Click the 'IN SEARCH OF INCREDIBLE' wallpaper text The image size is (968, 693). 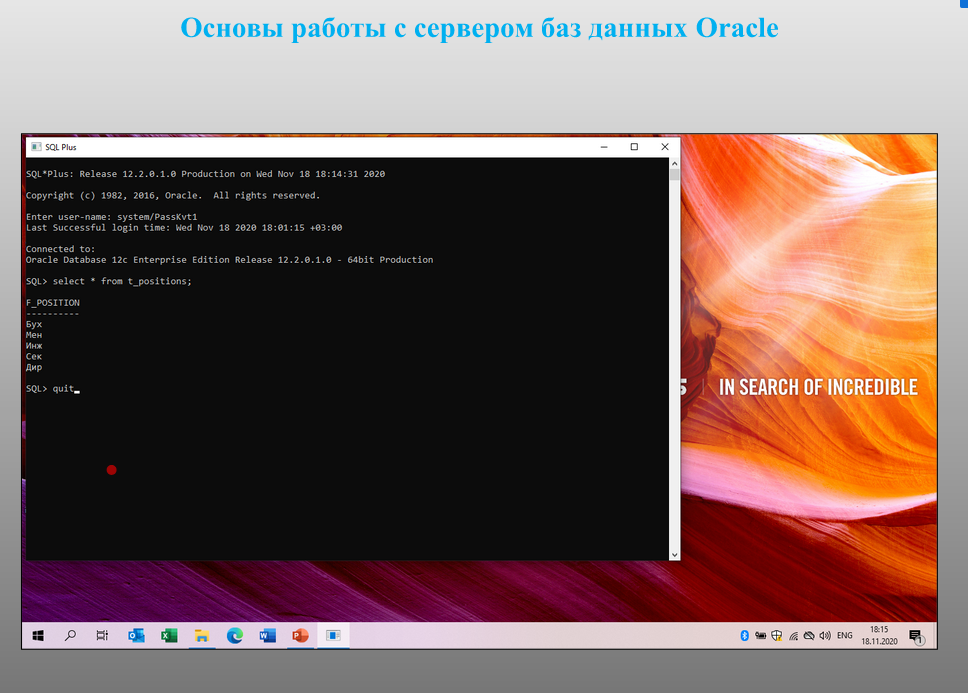[x=818, y=388]
